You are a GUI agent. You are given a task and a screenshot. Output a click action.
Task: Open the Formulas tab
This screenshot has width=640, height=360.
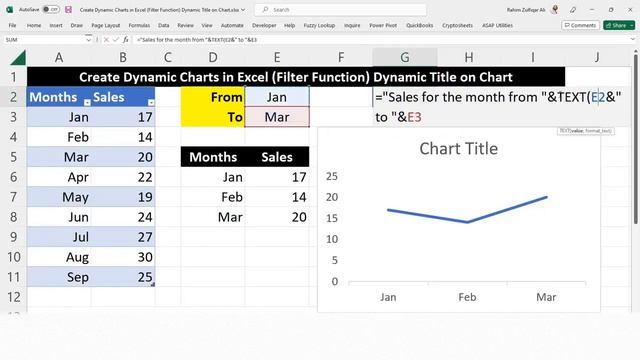[x=139, y=25]
